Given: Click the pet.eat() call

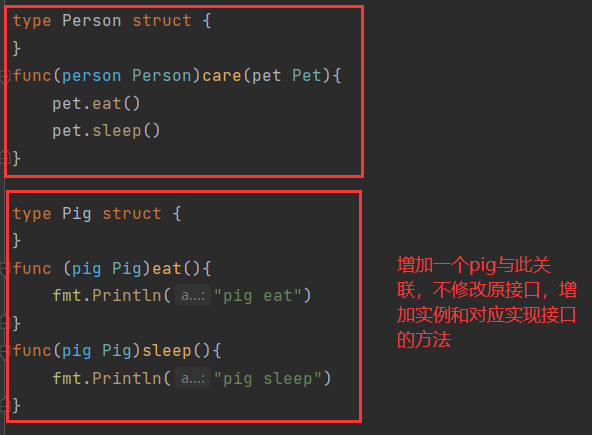Looking at the screenshot, I should (x=96, y=103).
